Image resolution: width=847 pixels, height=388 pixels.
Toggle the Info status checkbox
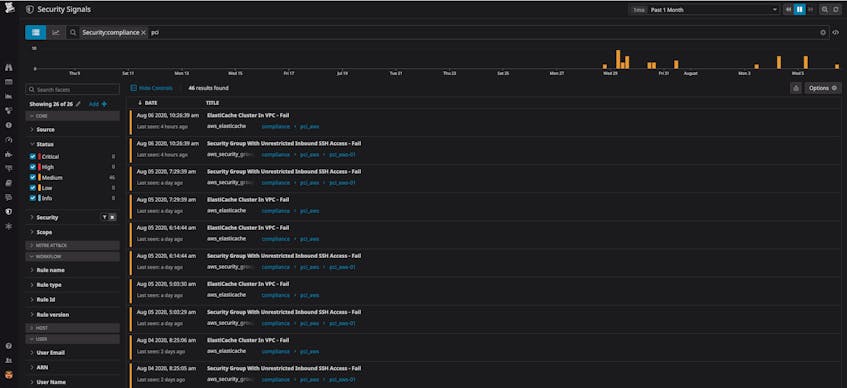33,198
